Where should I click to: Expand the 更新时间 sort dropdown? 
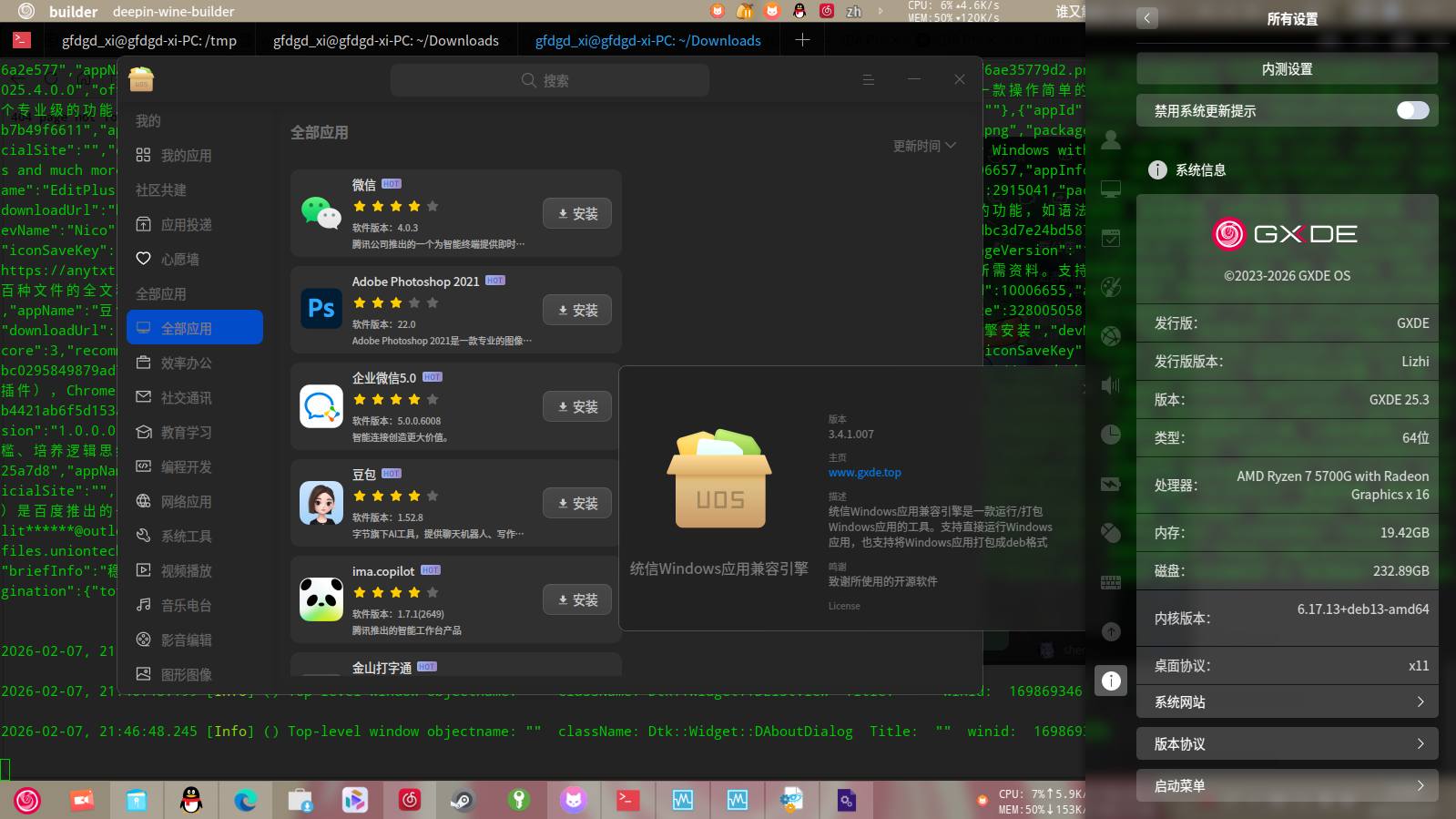(x=924, y=146)
